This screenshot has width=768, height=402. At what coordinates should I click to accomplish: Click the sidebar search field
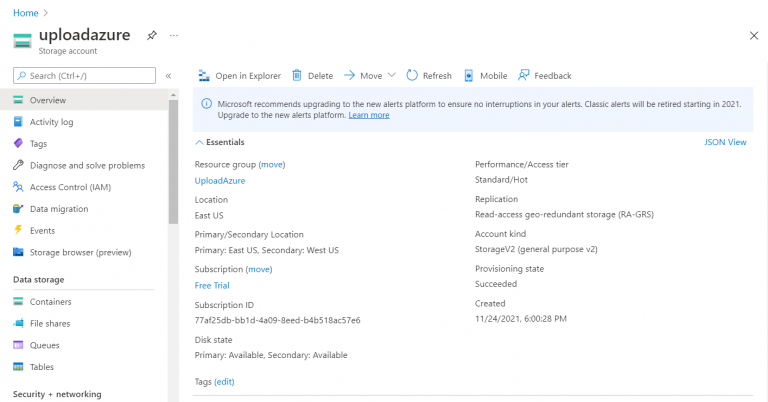coord(88,75)
